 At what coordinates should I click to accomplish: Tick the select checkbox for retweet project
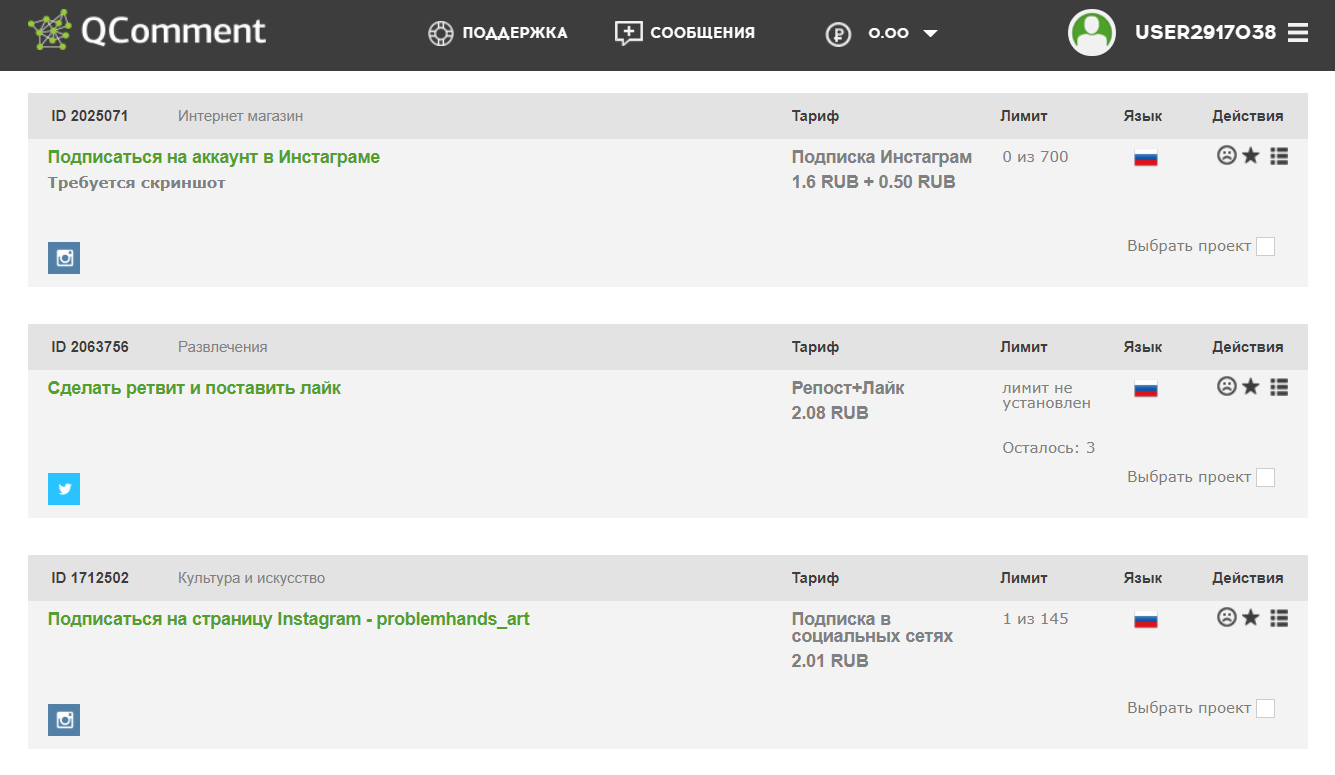coord(1265,477)
